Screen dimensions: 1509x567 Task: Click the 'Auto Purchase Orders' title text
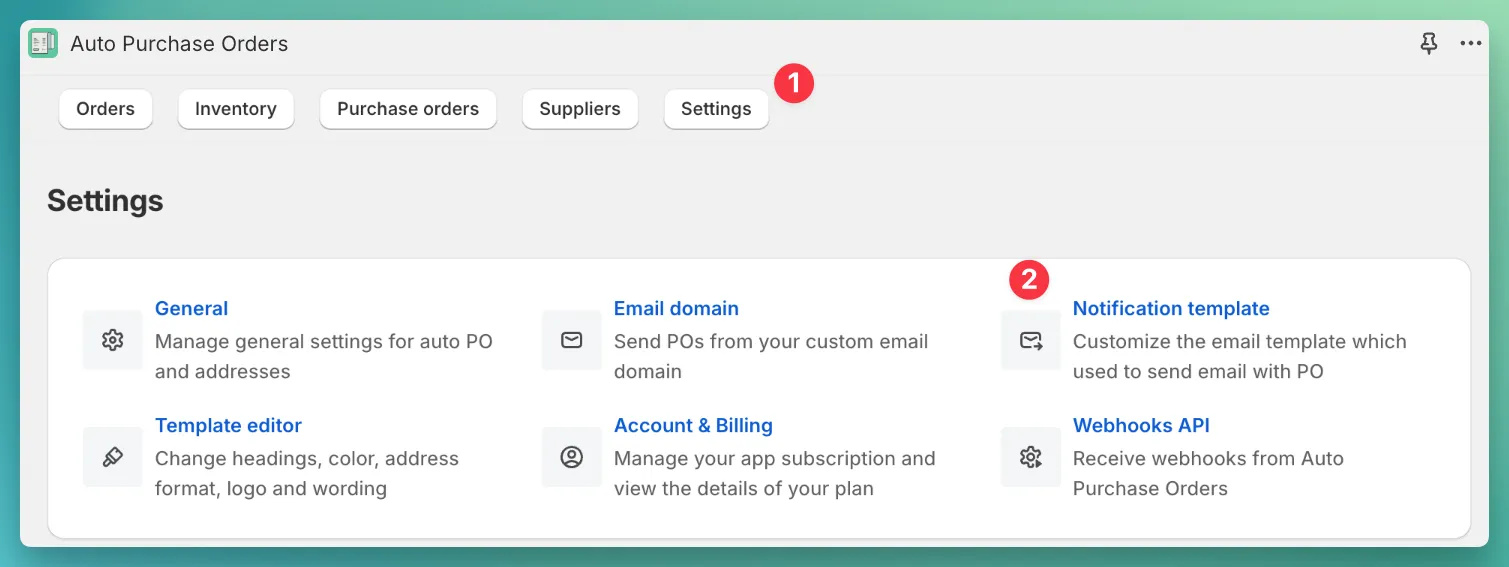click(179, 44)
